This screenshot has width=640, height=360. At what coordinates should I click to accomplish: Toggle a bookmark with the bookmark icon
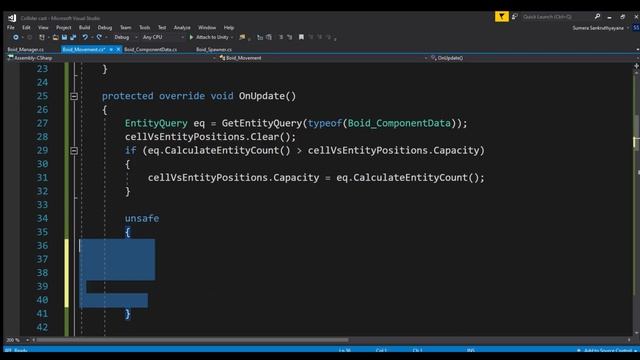[x=301, y=37]
